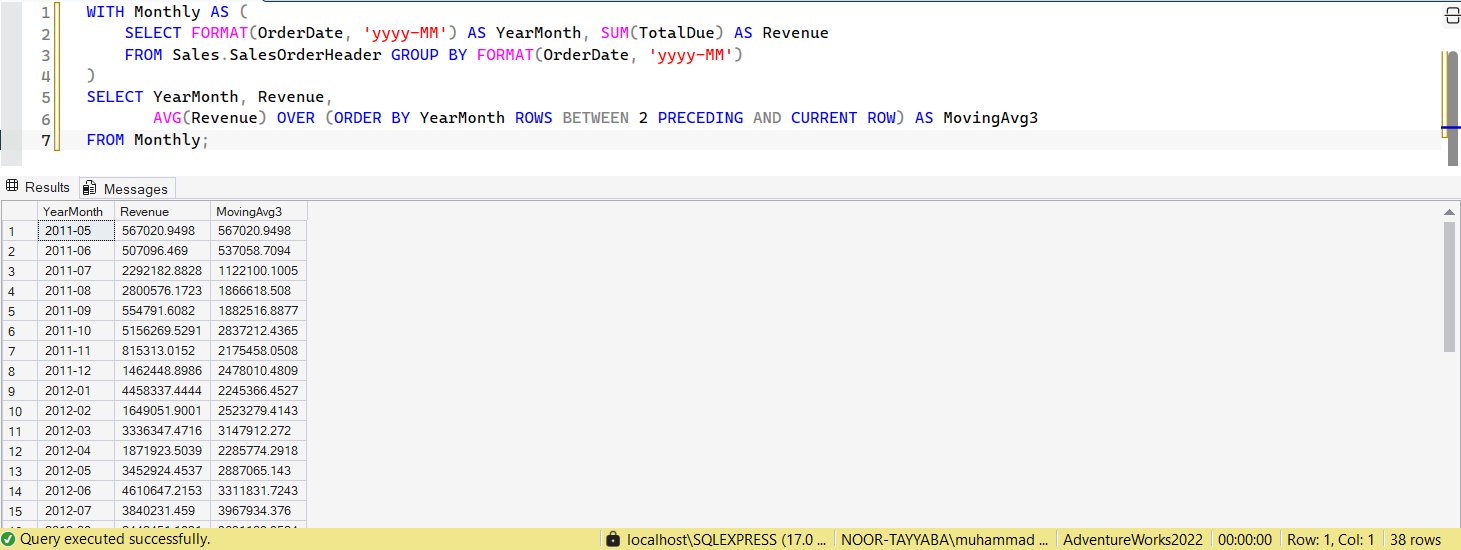Click the 00:00:00 elapsed time entry
The image size is (1461, 550).
[x=1245, y=540]
